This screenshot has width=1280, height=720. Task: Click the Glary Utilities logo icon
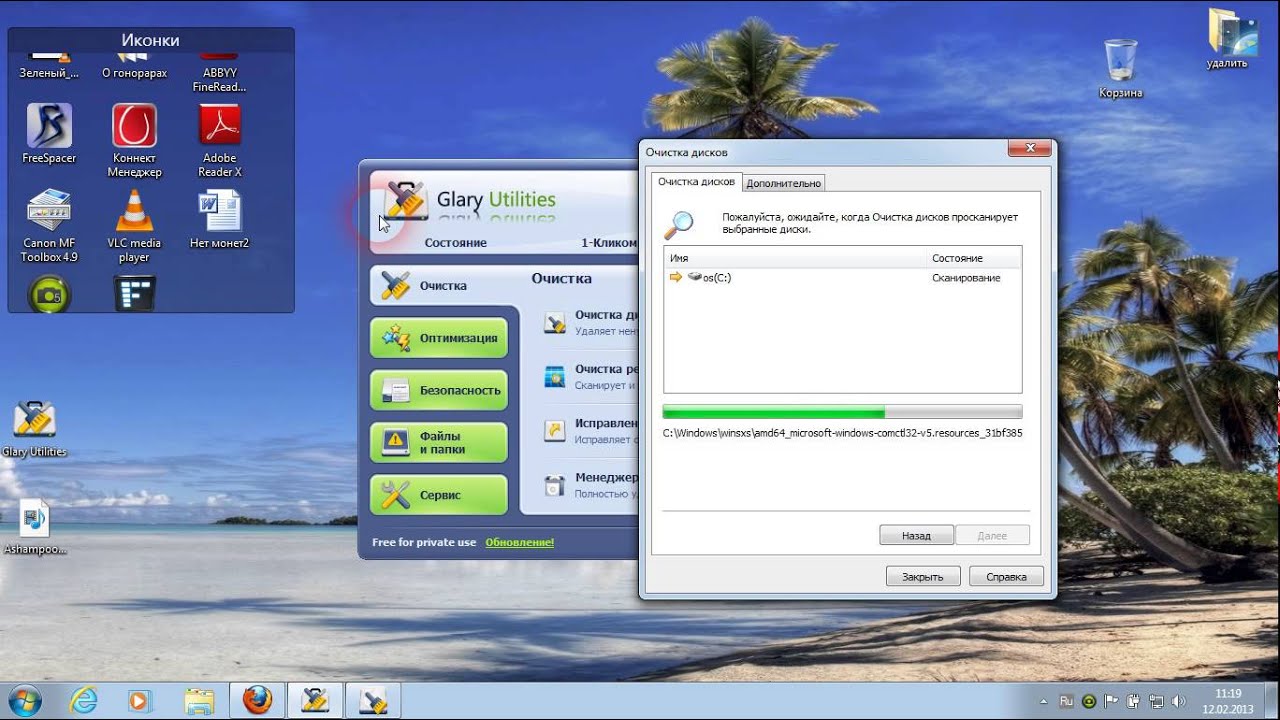pyautogui.click(x=406, y=200)
